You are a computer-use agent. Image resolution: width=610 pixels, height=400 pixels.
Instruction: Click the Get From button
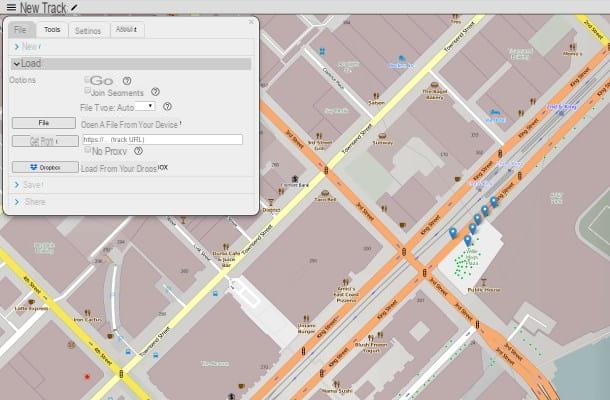[x=45, y=141]
